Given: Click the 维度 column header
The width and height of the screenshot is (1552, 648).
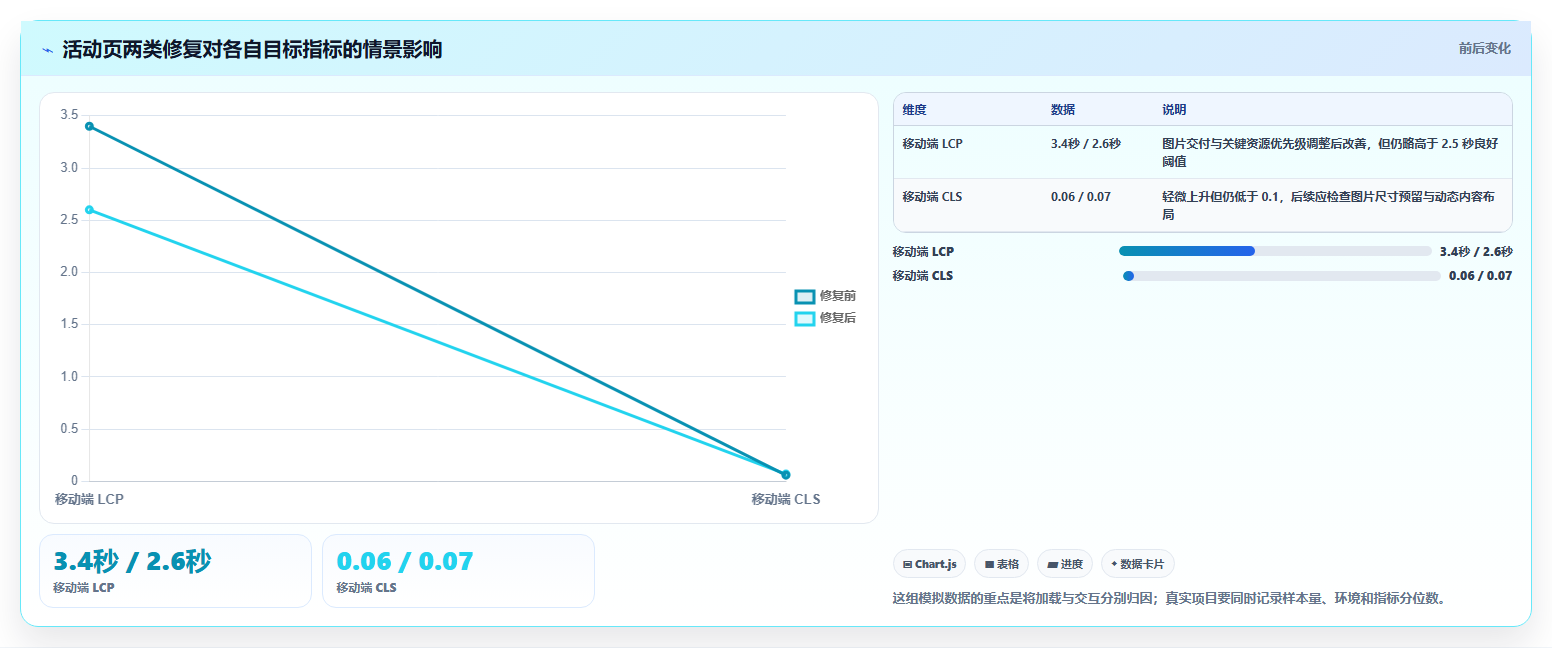Looking at the screenshot, I should coord(915,110).
